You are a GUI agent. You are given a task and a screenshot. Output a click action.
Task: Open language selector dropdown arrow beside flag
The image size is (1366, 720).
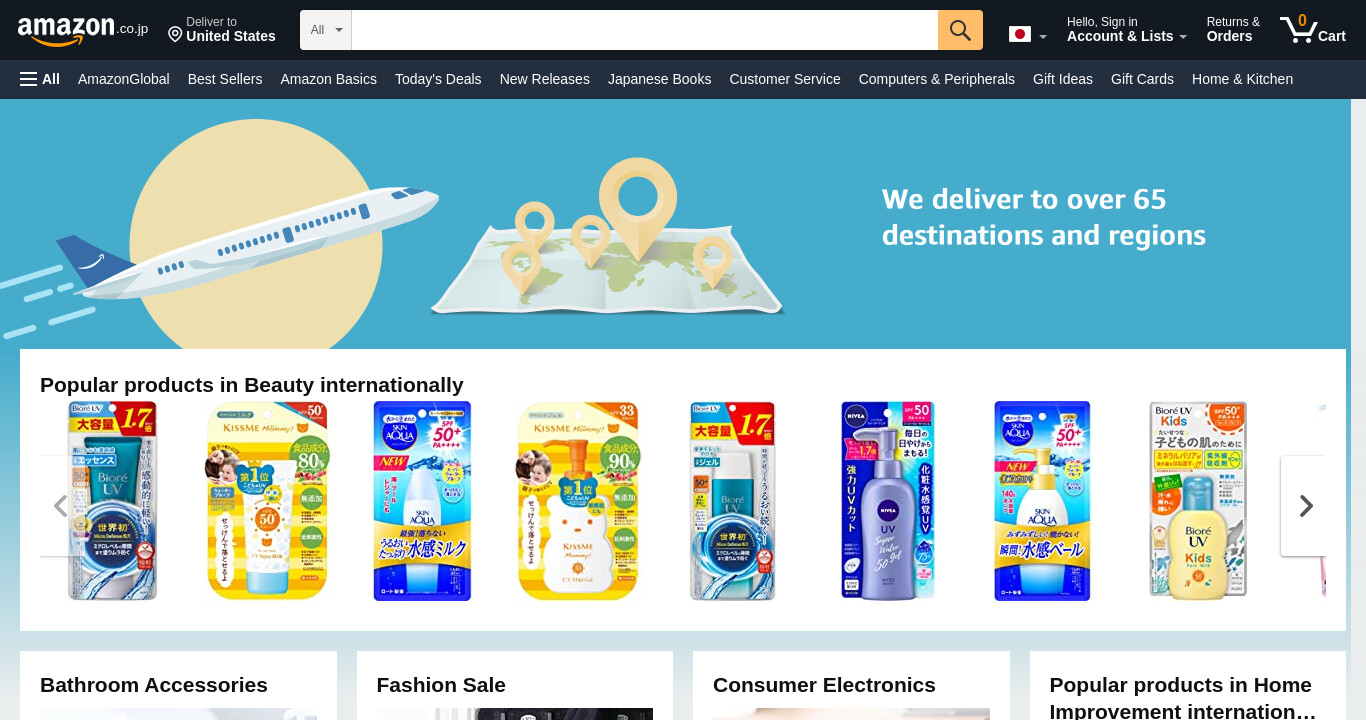[x=1043, y=37]
